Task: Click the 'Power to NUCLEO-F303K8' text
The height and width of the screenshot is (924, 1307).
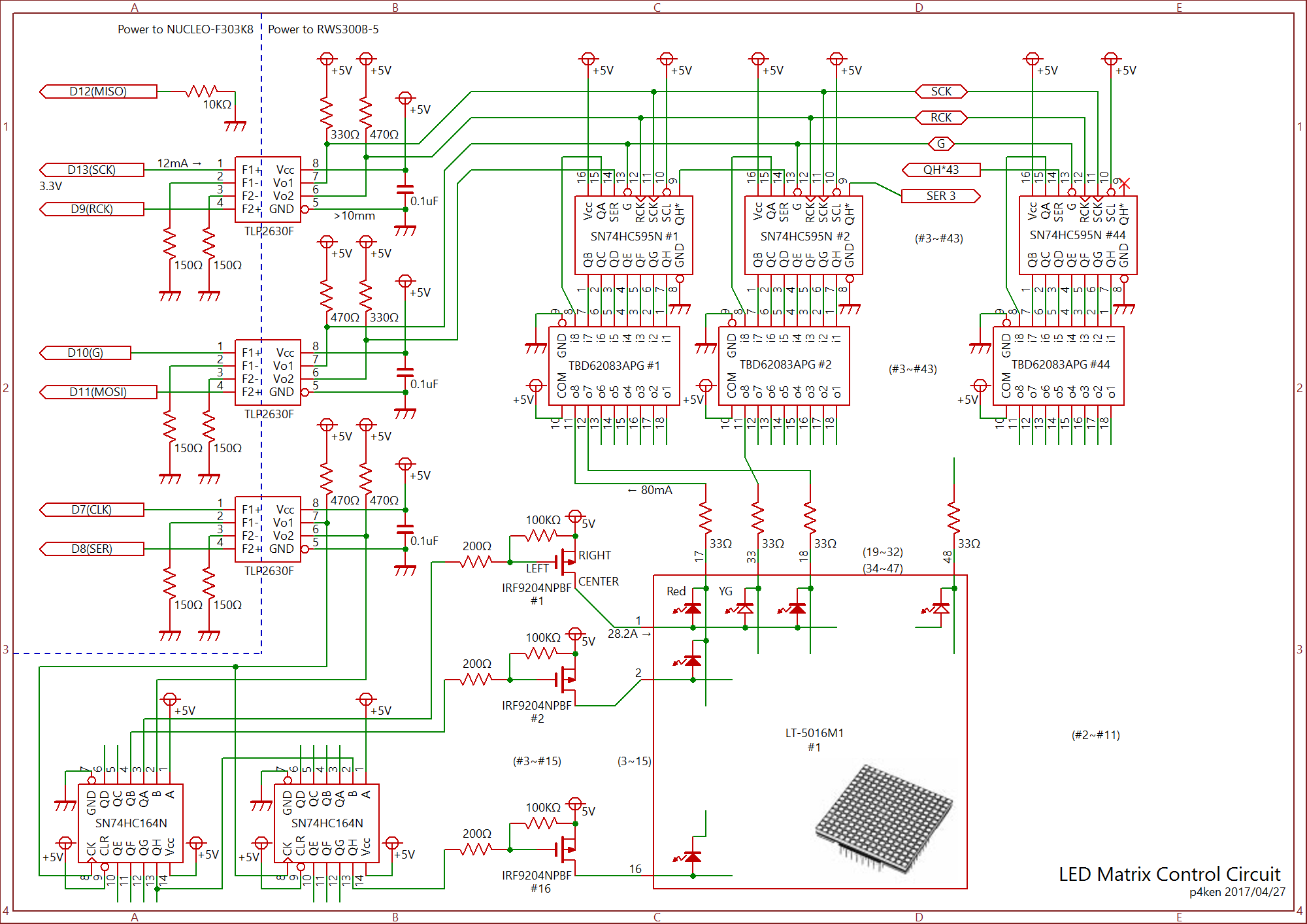Action: 186,29
